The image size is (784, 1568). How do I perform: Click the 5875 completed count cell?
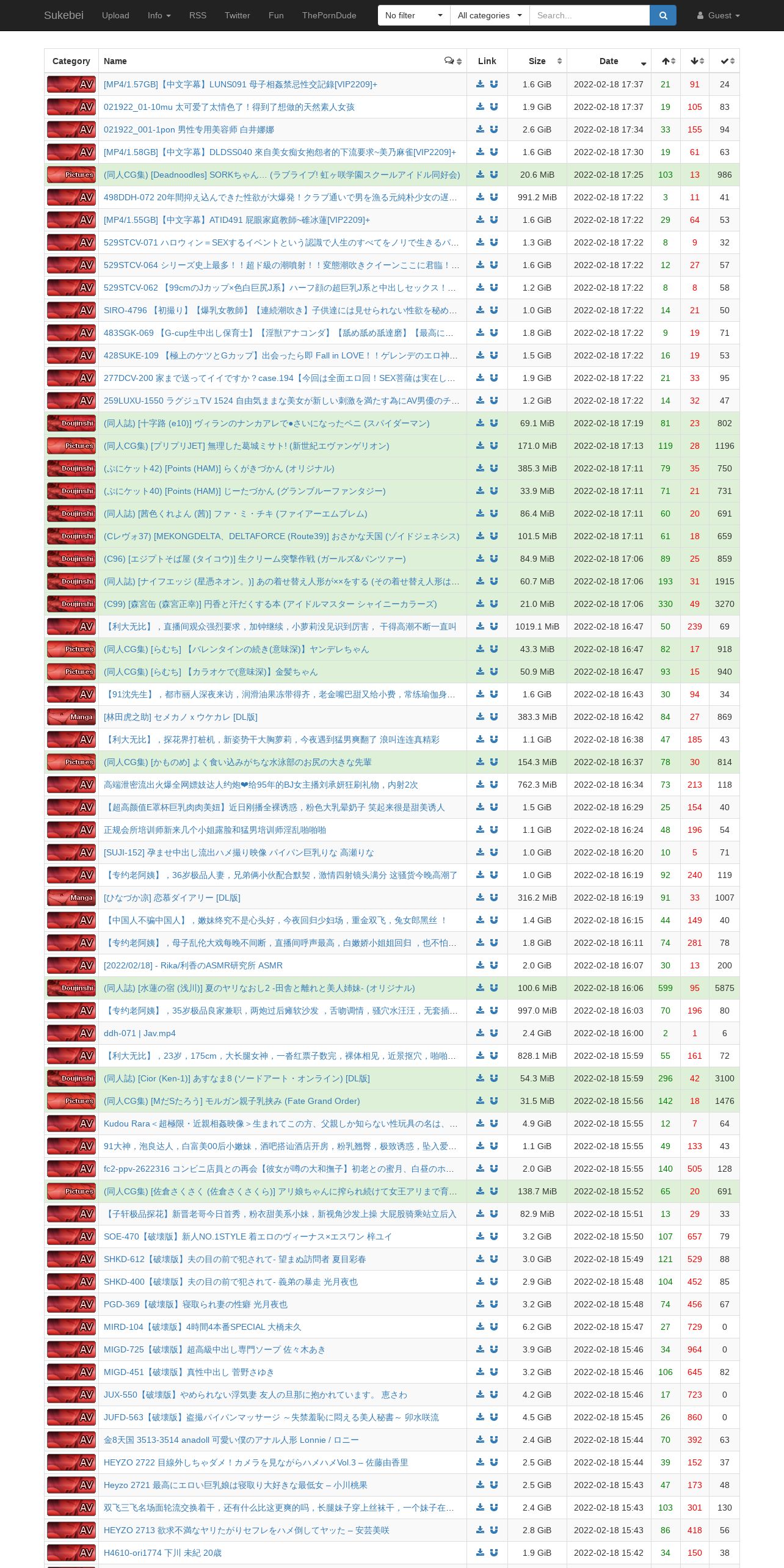tap(725, 988)
